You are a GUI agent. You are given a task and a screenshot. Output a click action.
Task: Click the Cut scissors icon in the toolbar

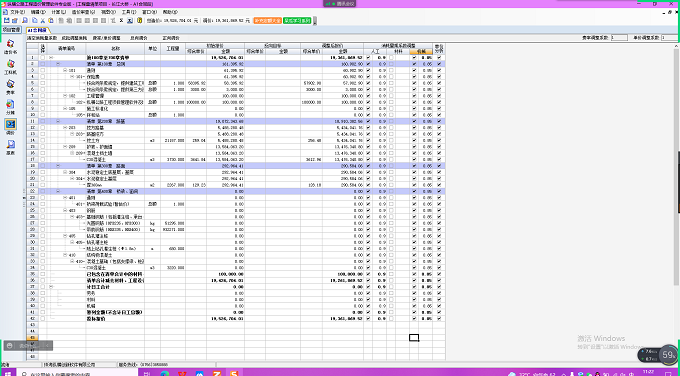tap(43, 20)
